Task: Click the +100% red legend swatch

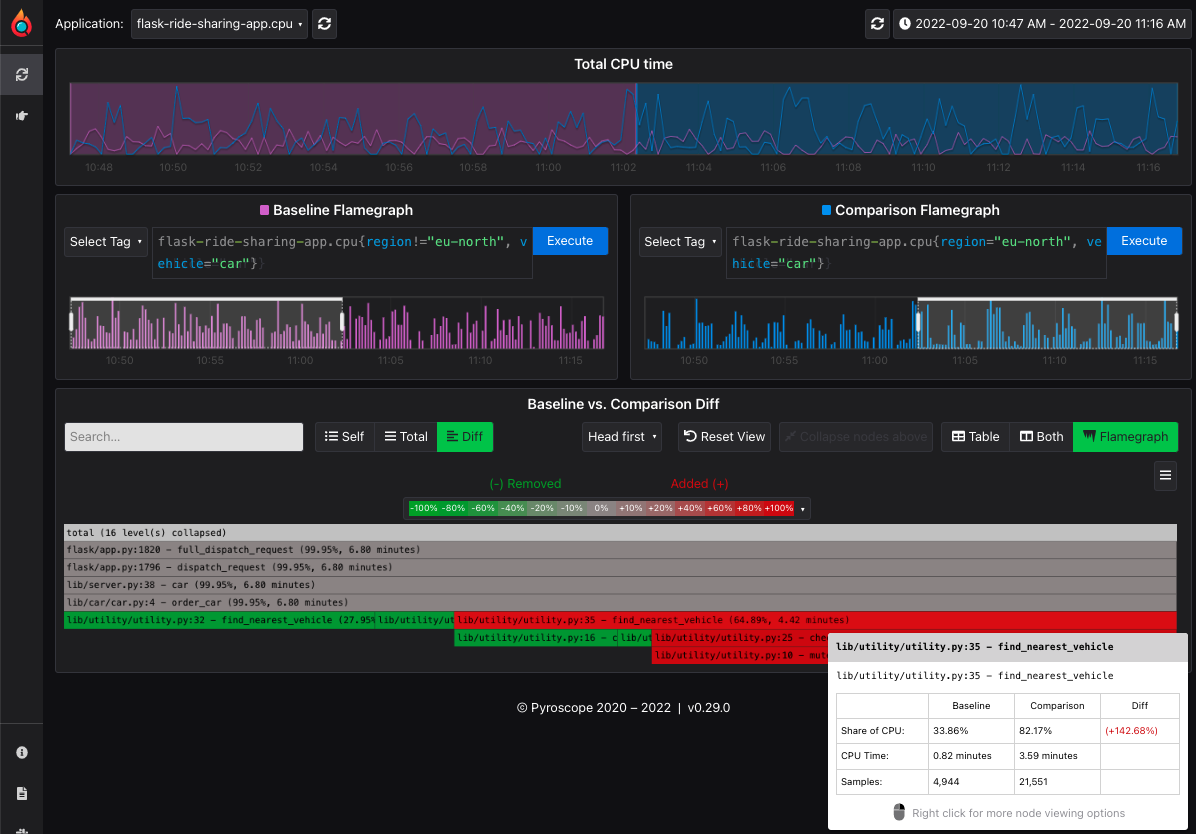Action: 779,508
